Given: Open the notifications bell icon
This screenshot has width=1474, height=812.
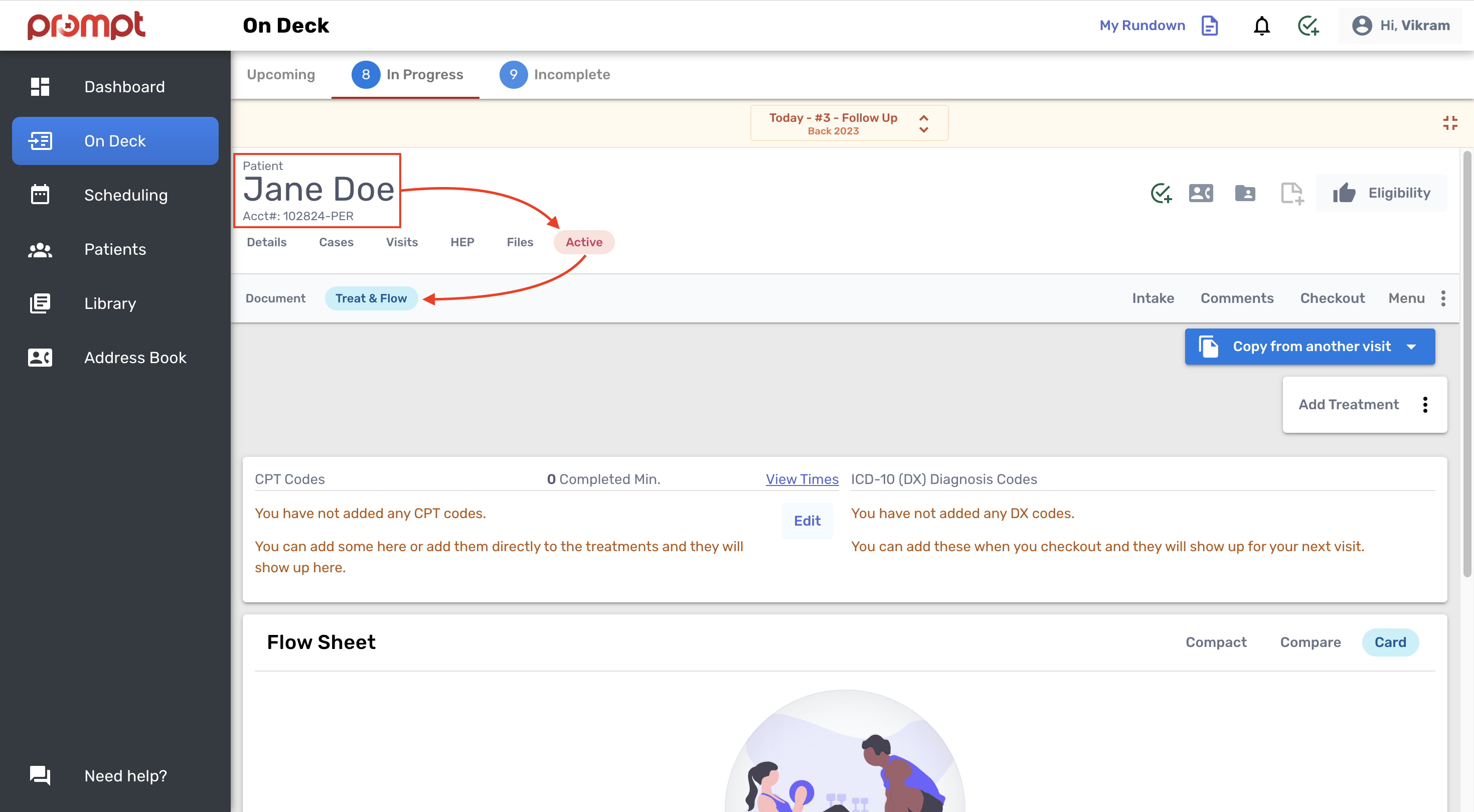Looking at the screenshot, I should pos(1262,25).
